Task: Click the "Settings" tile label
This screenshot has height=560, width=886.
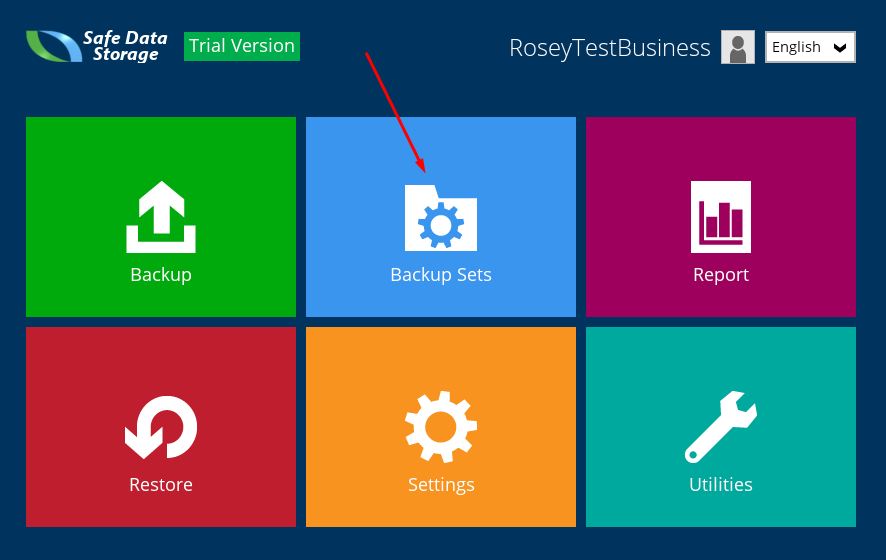Action: (441, 485)
